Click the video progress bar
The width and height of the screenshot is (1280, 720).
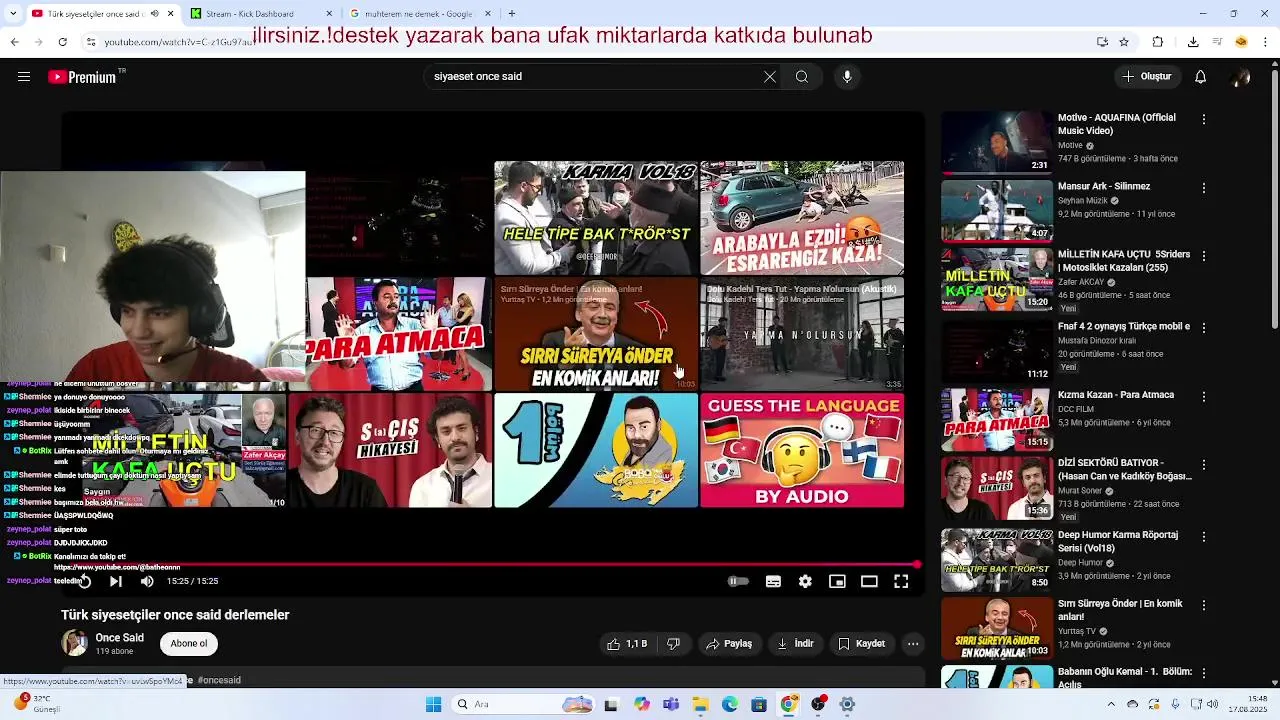pyautogui.click(x=490, y=565)
